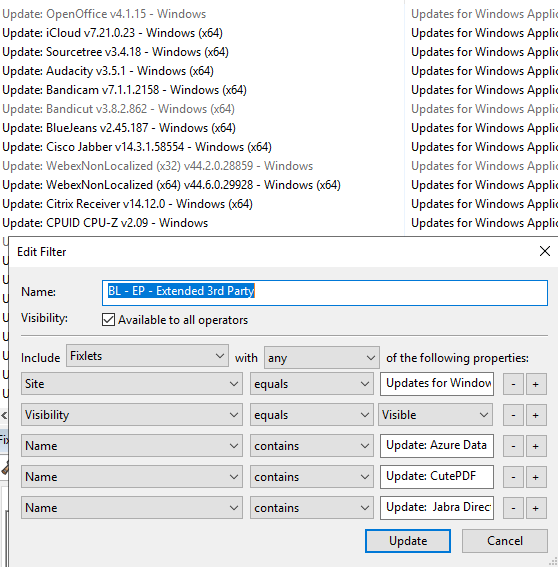Open the Name property dropdown in the Jabra Direct row
558x567 pixels.
(132, 508)
